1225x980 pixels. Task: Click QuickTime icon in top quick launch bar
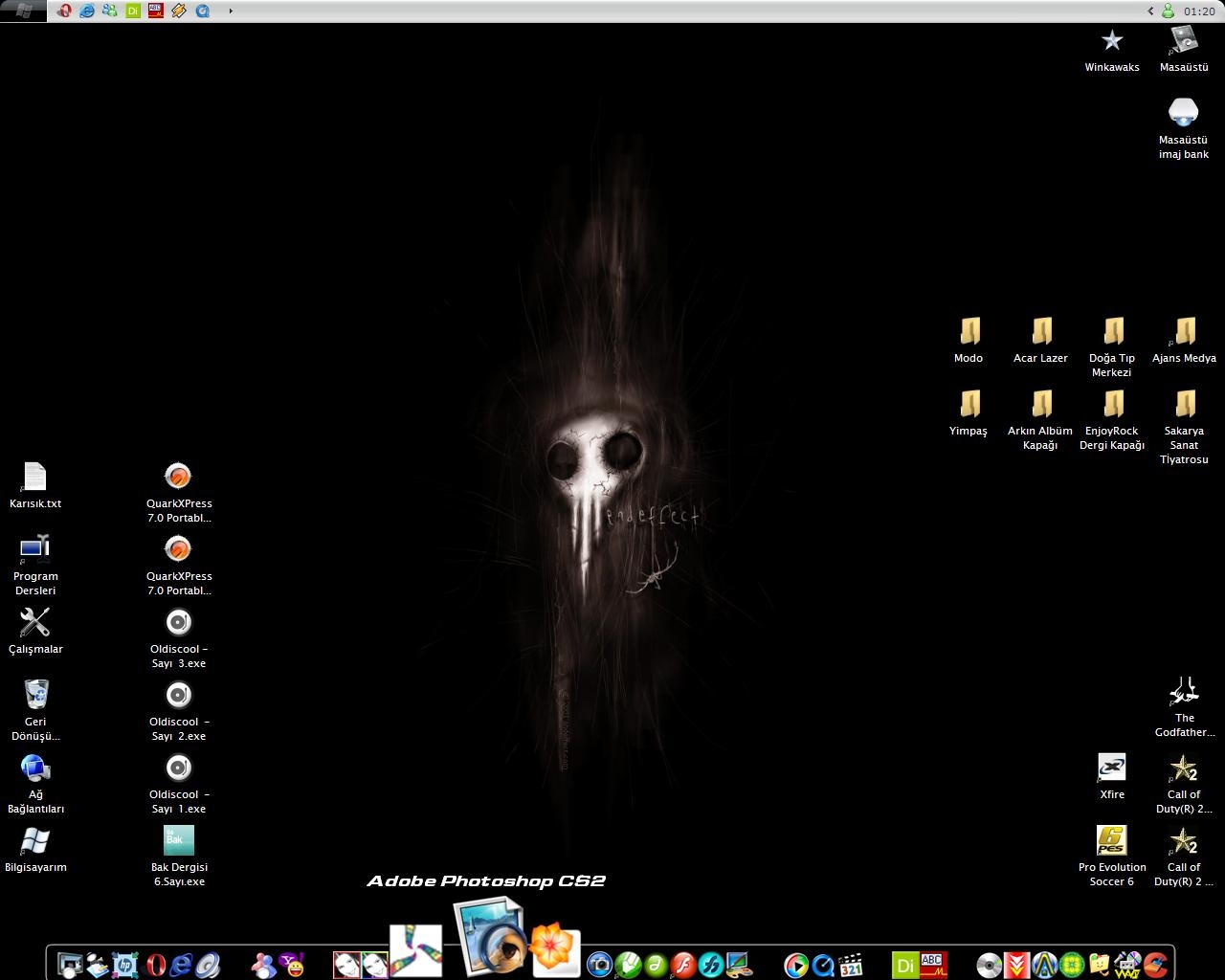click(202, 11)
